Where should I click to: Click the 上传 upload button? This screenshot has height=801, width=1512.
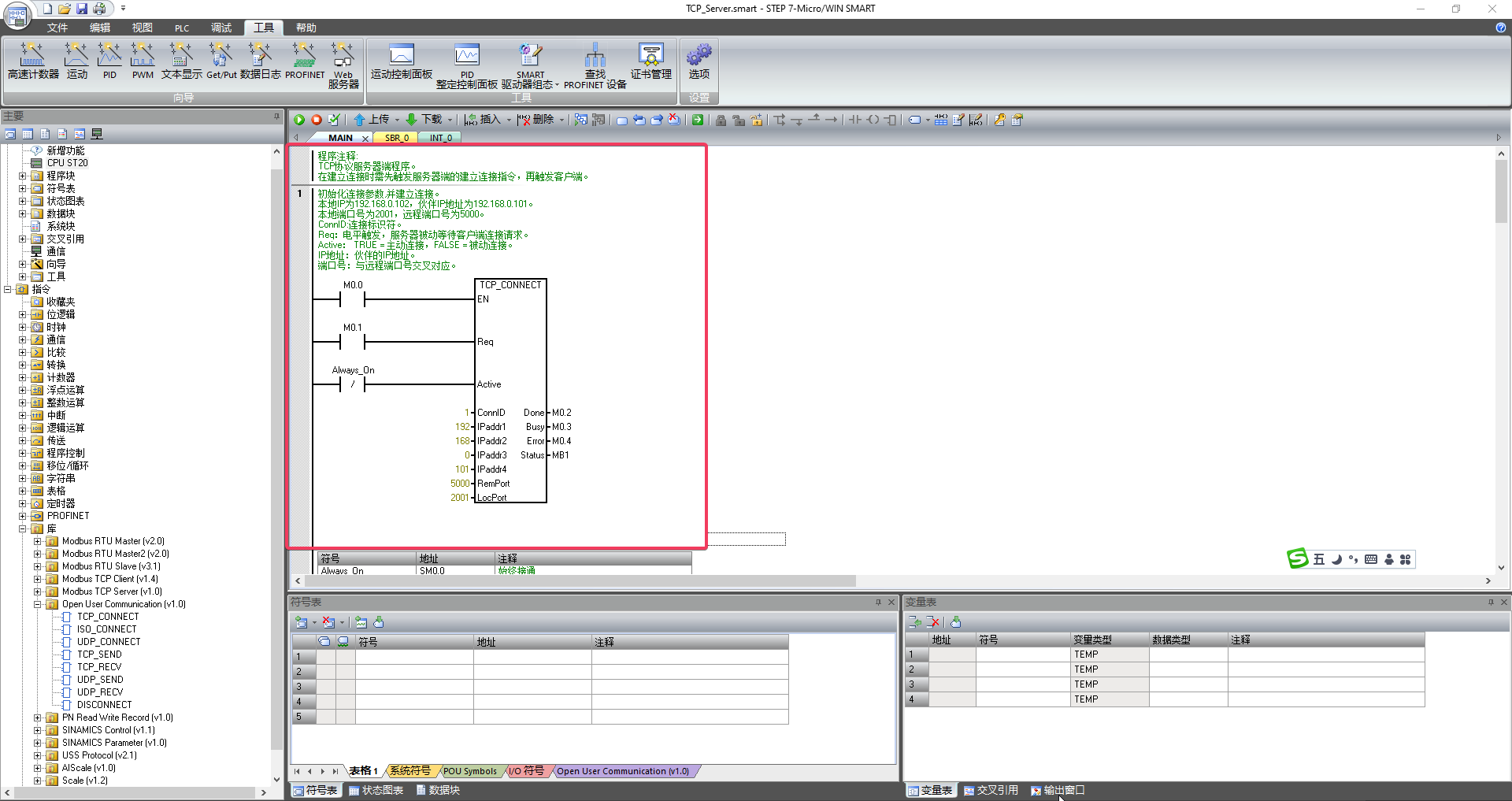(371, 120)
